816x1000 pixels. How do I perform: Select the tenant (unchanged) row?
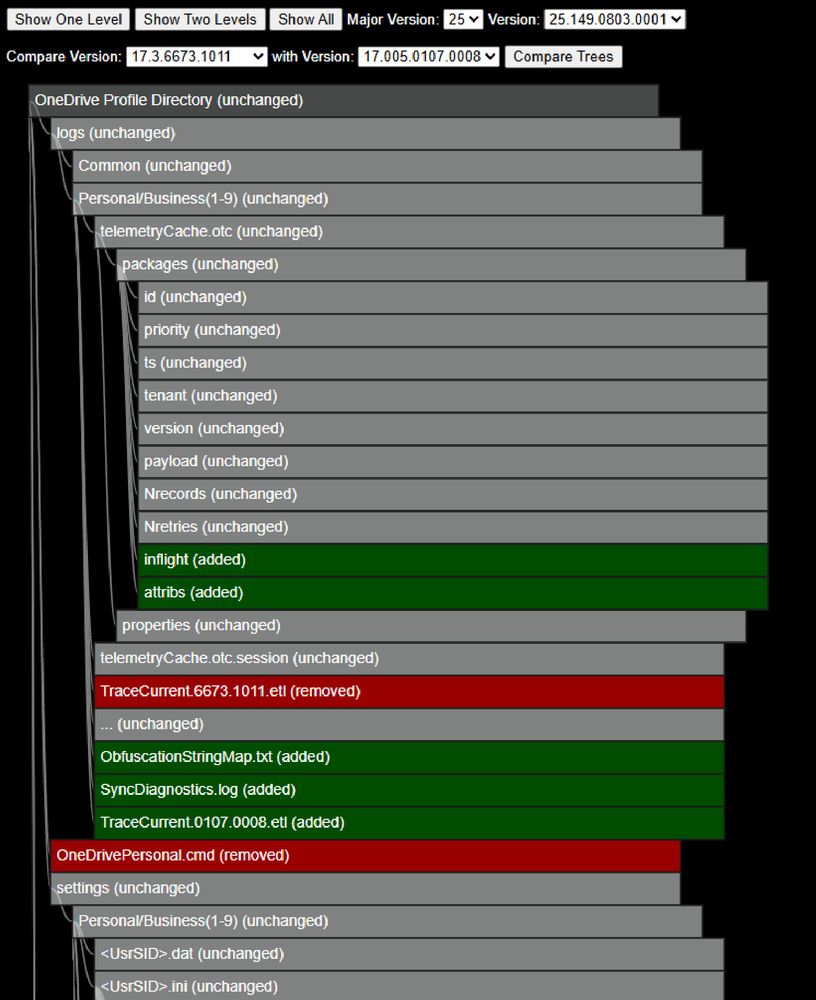(453, 396)
